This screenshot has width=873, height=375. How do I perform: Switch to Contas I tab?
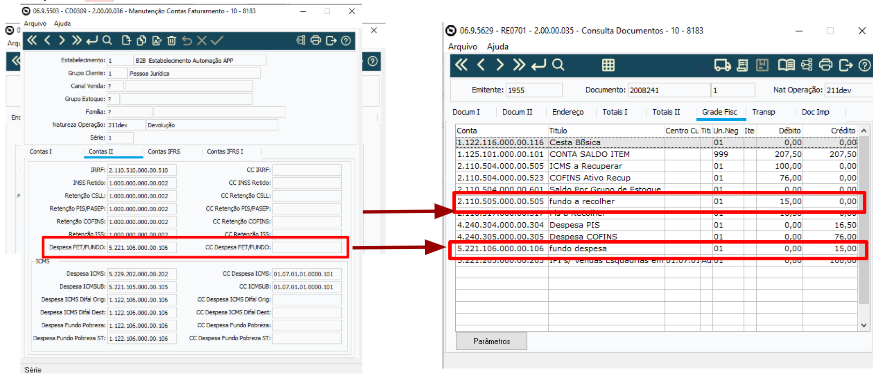(x=40, y=151)
